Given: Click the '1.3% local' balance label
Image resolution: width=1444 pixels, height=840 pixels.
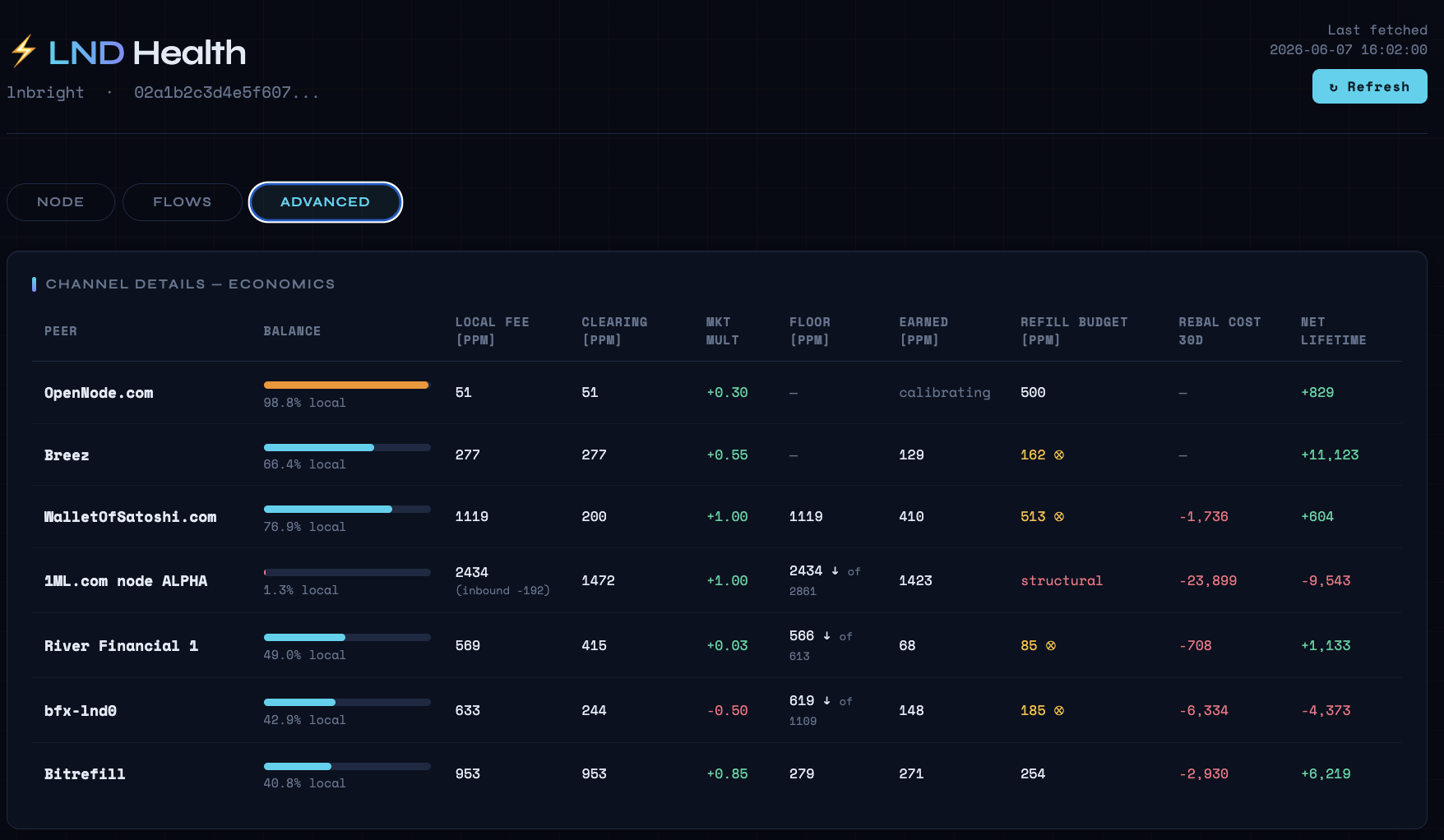Looking at the screenshot, I should coord(301,590).
